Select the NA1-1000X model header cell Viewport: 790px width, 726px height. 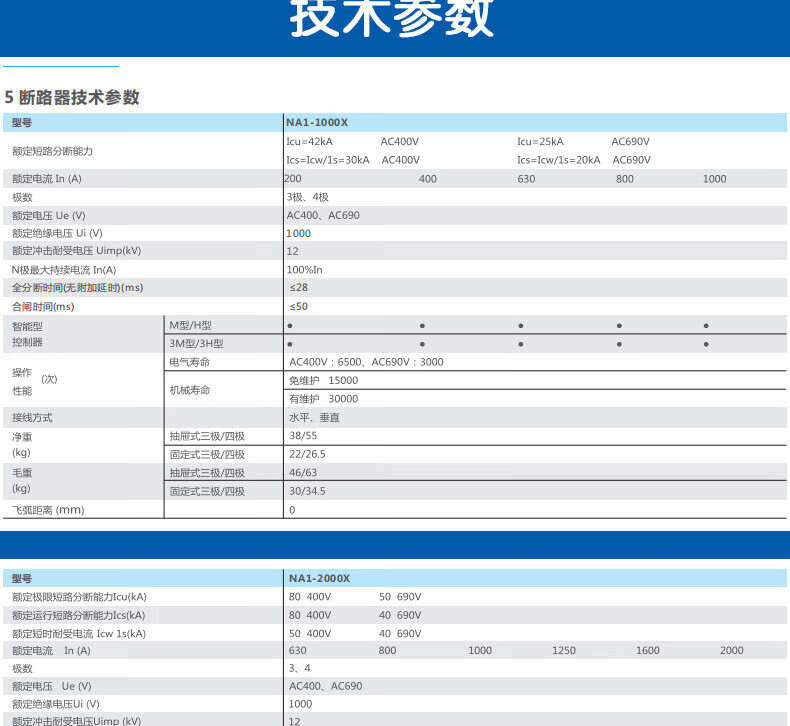[317, 123]
